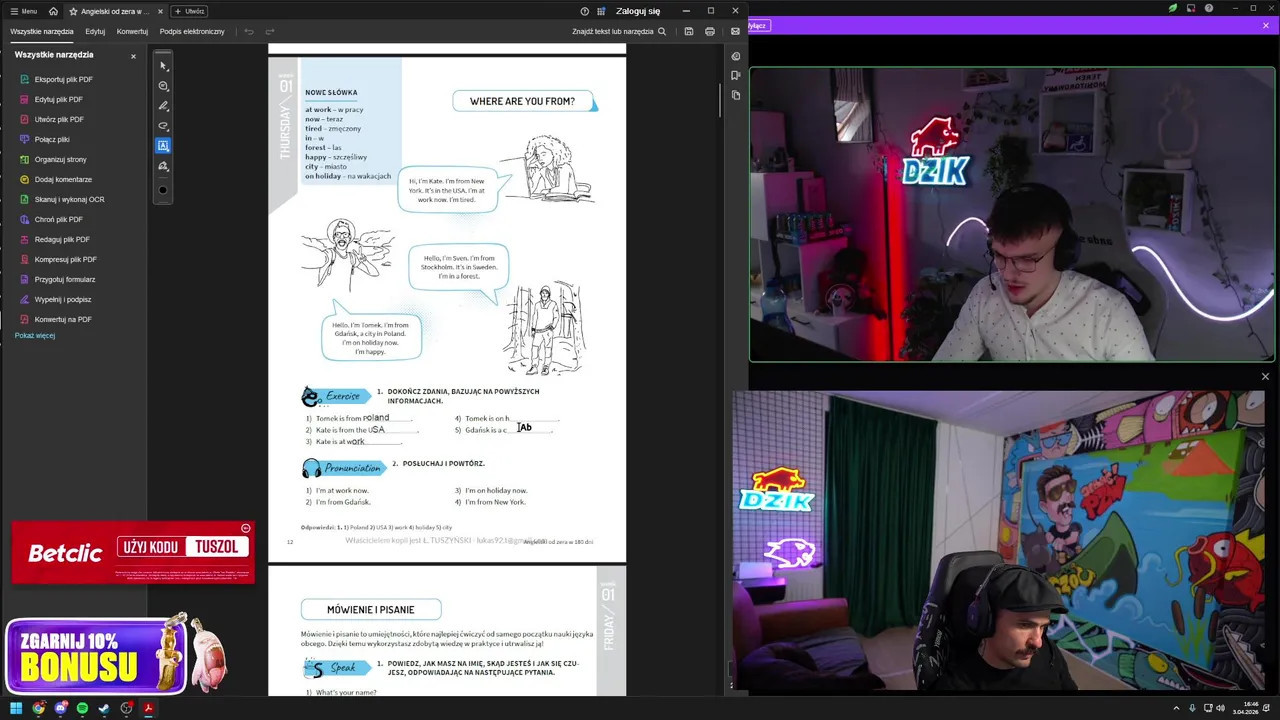
Task: Open OBS Studio from taskbar
Action: (126, 708)
